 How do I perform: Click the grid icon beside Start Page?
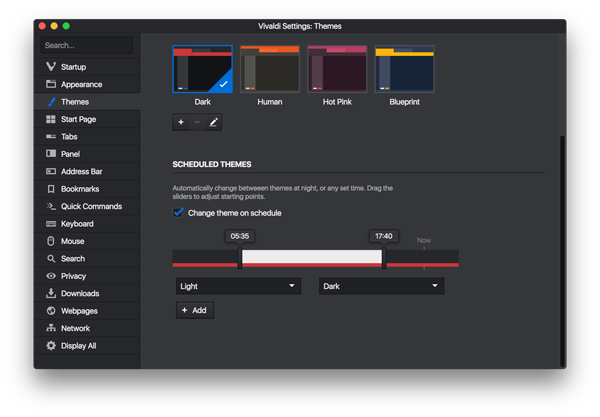[x=51, y=119]
